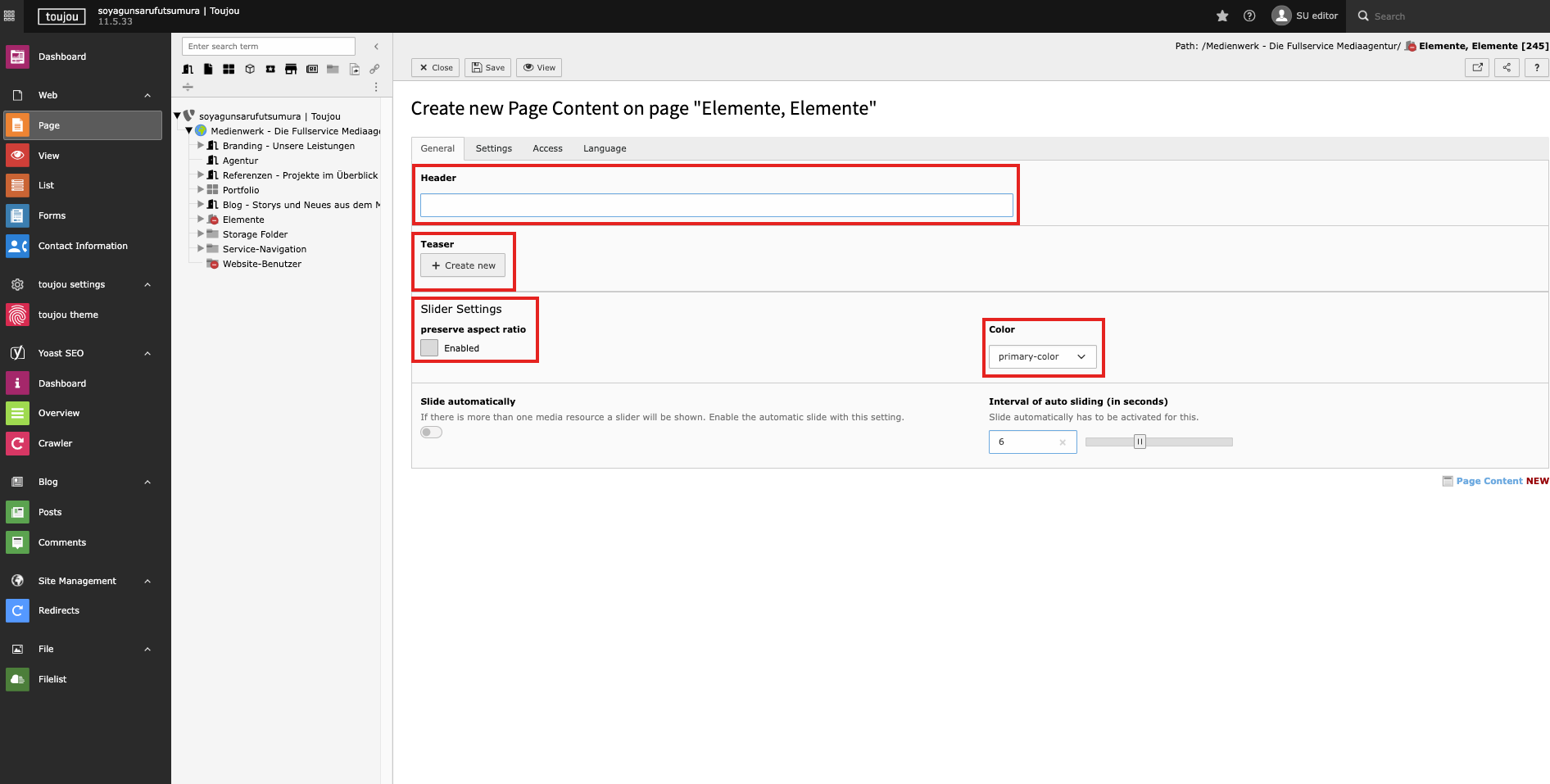
Task: Click the Redirects module icon
Action: click(17, 610)
